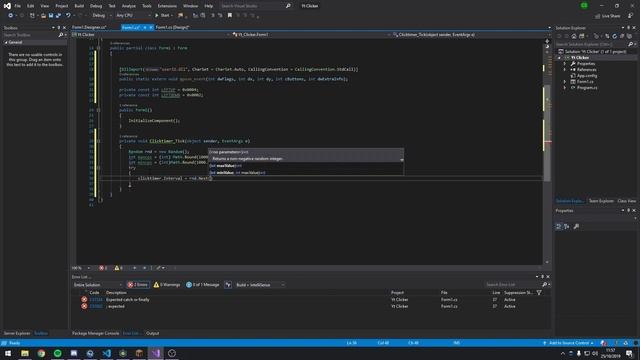Viewport: 640px width, 360px height.
Task: Switch to the Form1.Designer.cs tab
Action: (89, 27)
